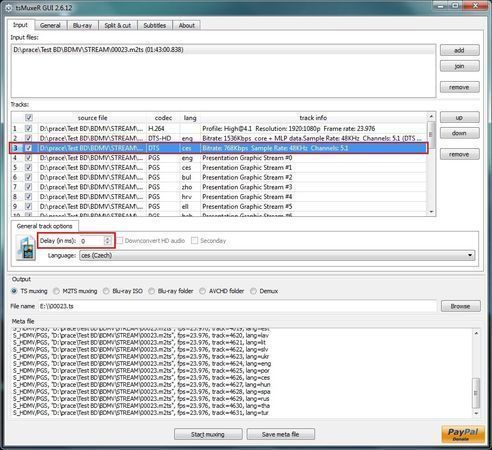This screenshot has height=450, width=492.
Task: Click the lang column header
Action: click(190, 118)
